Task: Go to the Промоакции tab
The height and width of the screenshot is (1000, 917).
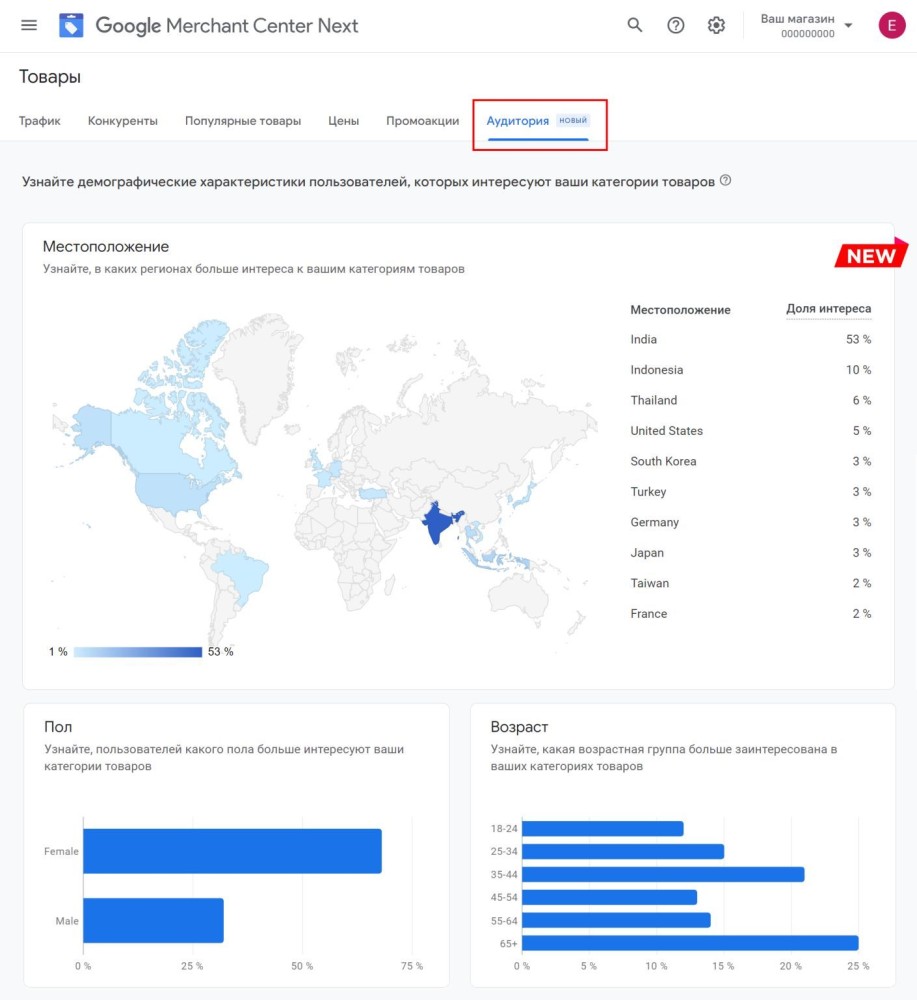Action: click(422, 121)
